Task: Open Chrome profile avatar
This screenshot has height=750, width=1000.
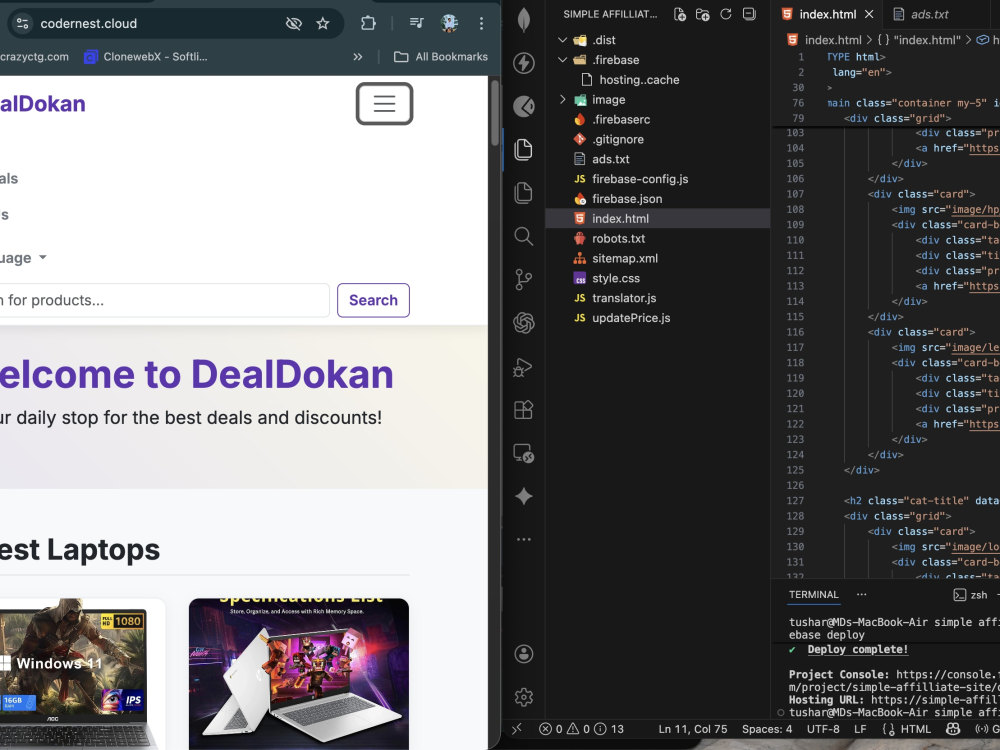Action: click(450, 24)
